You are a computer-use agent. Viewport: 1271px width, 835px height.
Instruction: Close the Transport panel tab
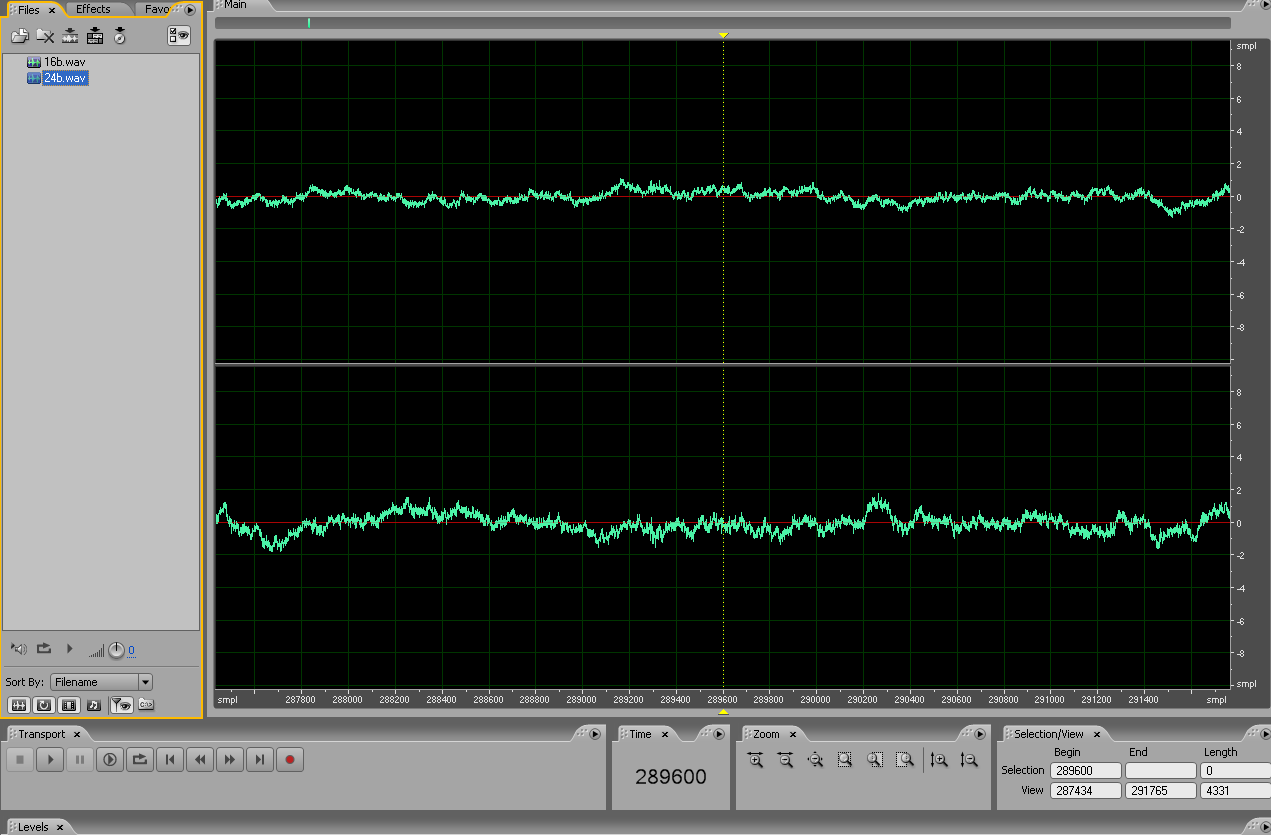point(76,735)
